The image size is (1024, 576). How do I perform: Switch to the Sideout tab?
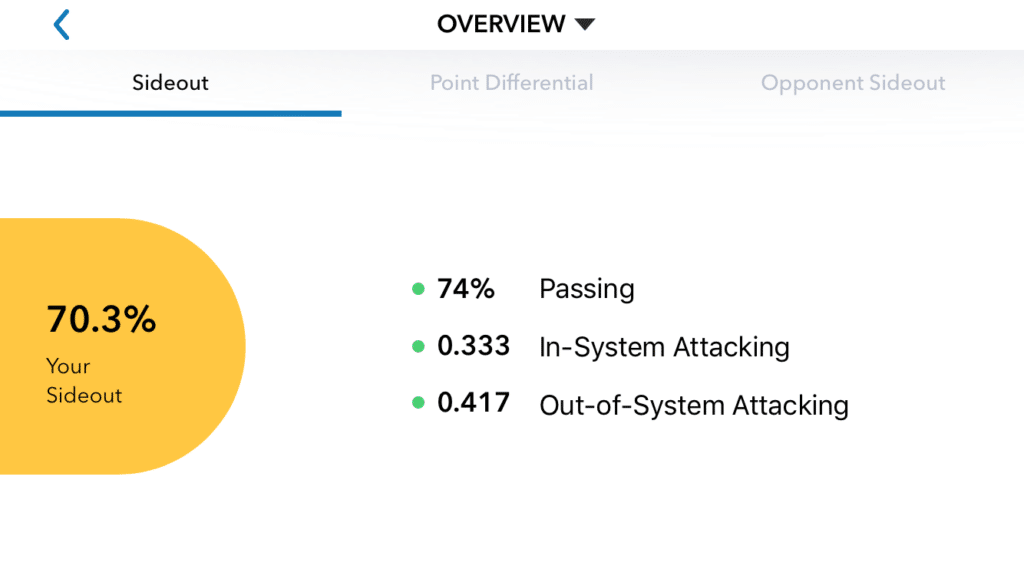[x=170, y=83]
